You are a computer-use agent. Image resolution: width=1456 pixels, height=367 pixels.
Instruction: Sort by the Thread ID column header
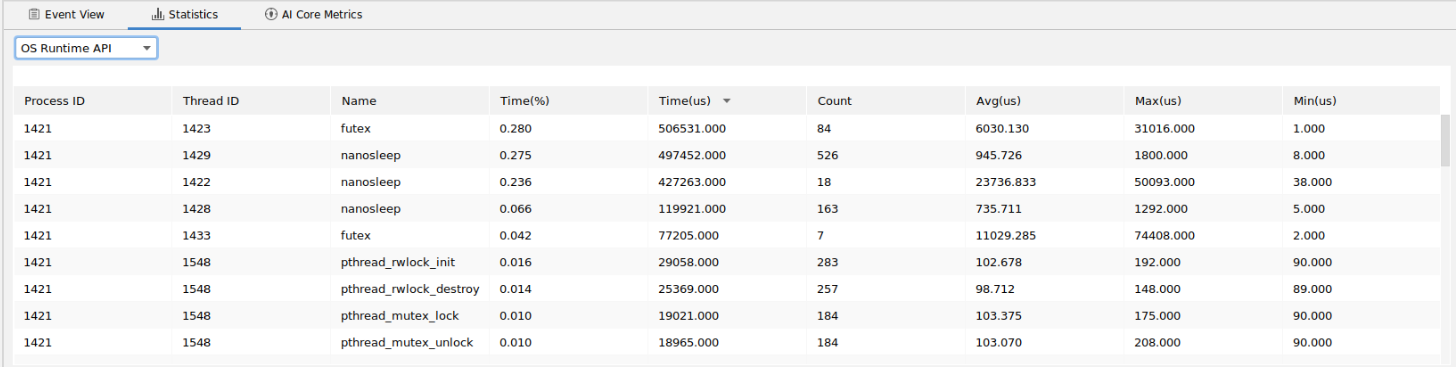coord(251,101)
